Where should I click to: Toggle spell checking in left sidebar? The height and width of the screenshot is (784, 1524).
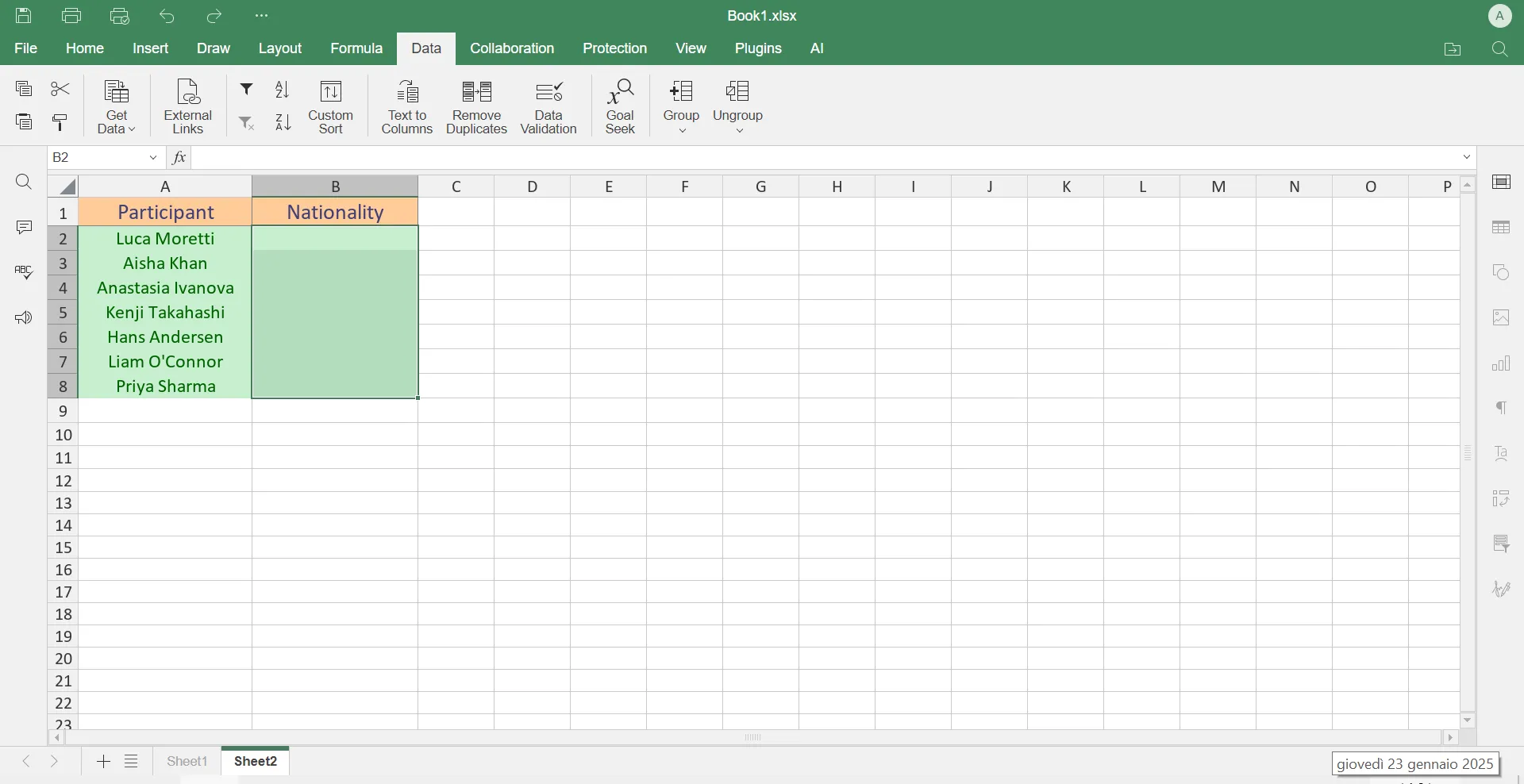click(x=24, y=272)
